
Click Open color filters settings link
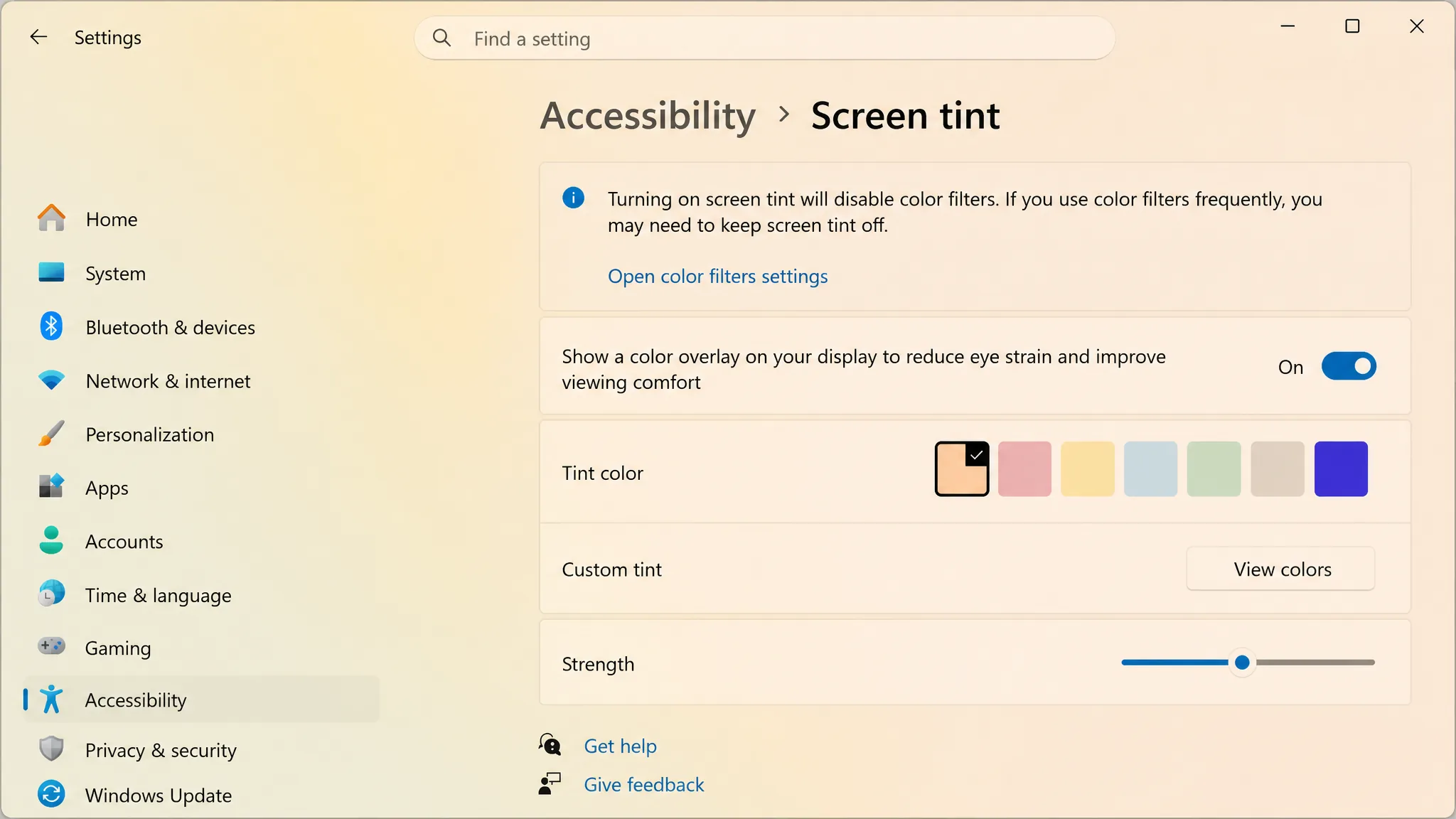(717, 276)
